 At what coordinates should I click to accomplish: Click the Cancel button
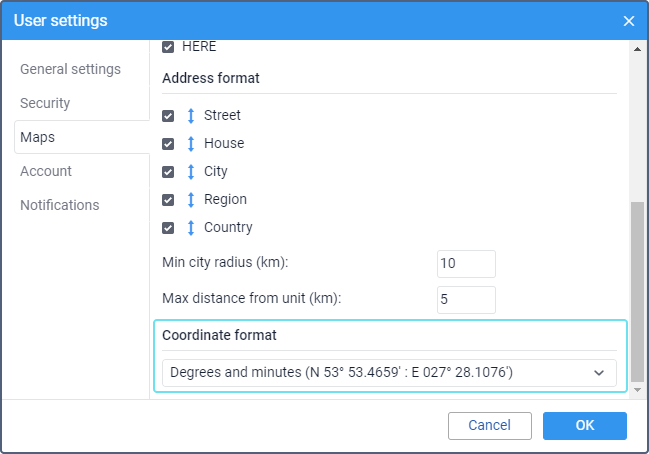point(490,425)
